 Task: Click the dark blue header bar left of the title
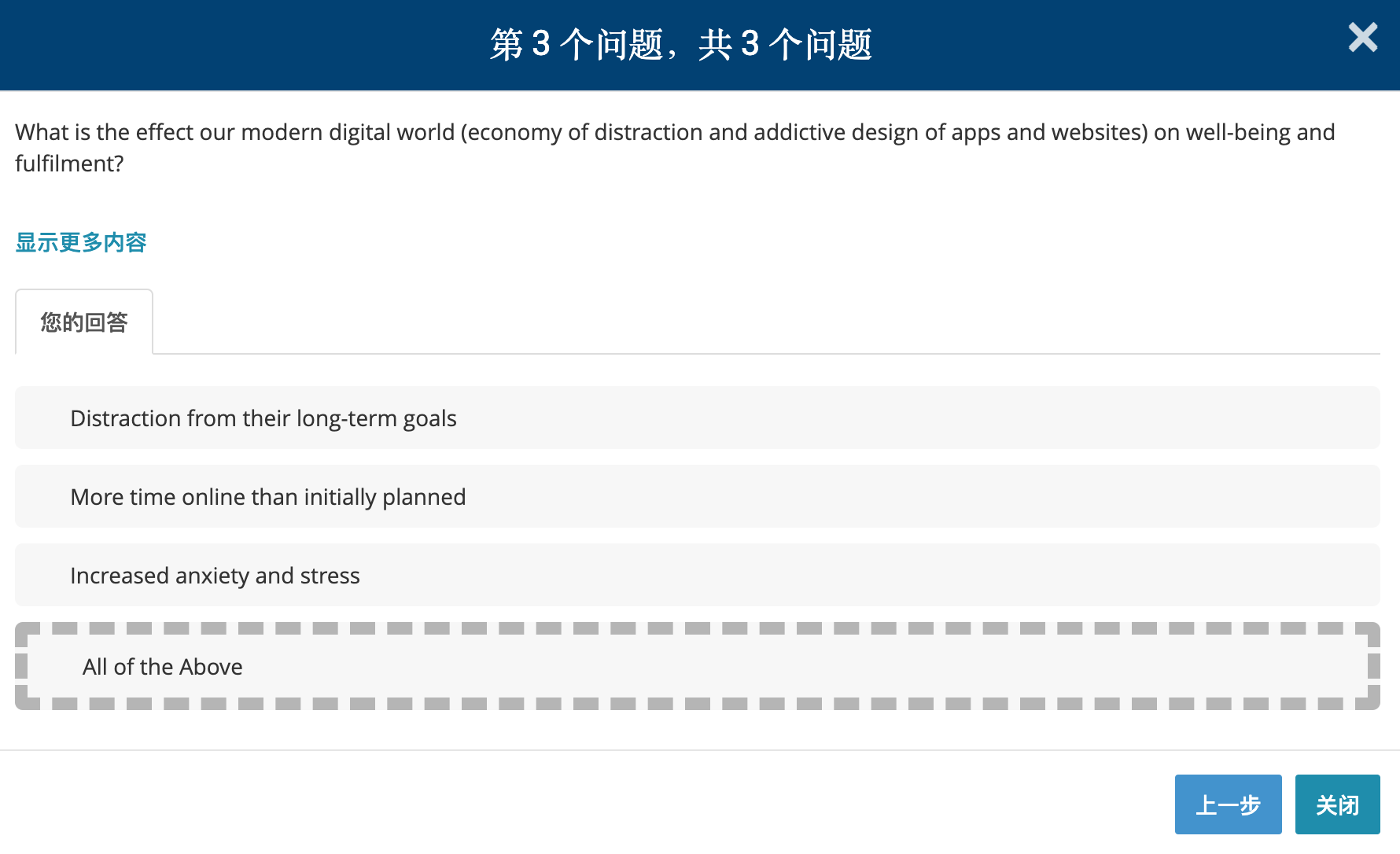236,44
